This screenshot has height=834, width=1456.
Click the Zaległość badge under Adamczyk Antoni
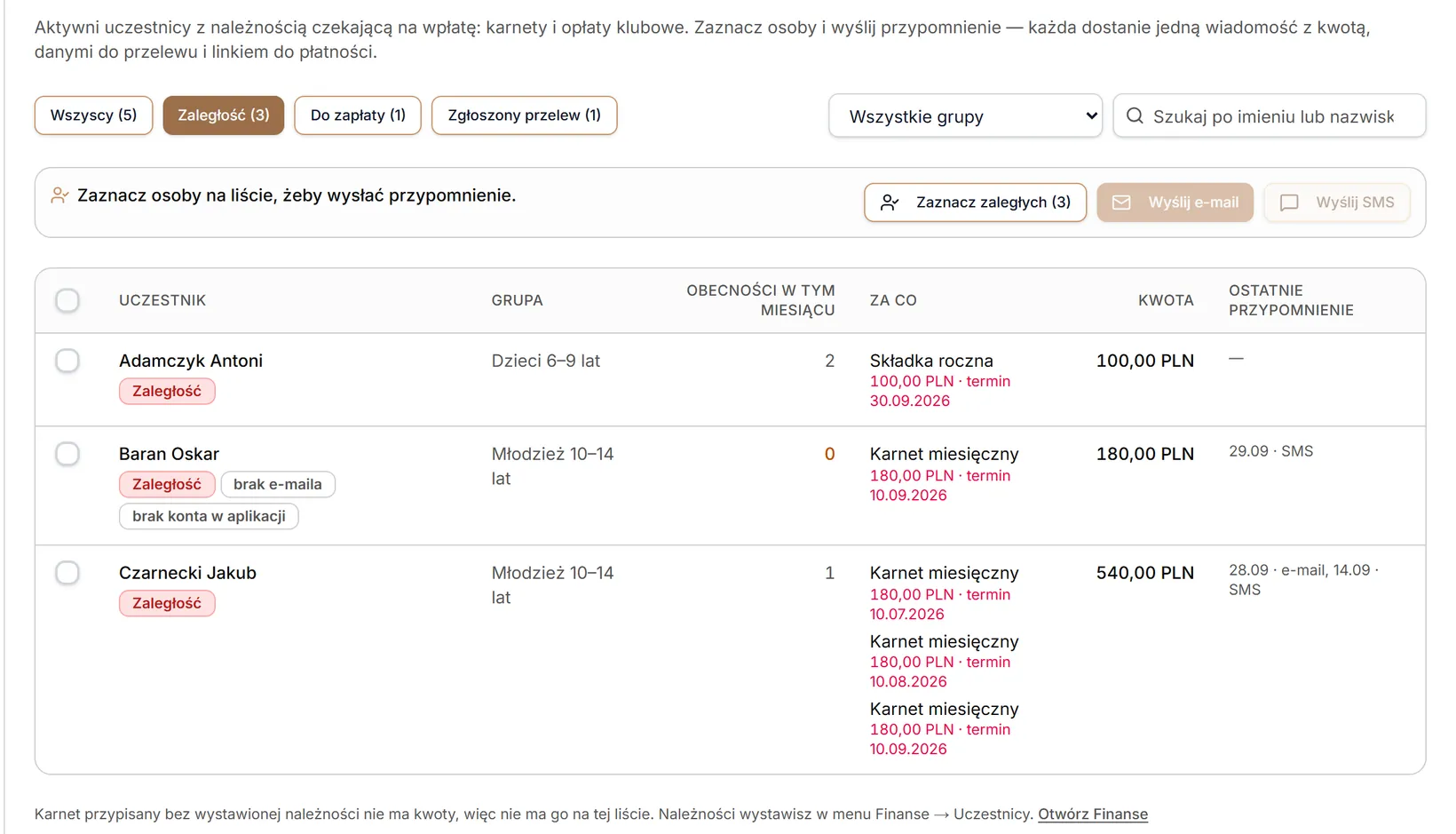click(167, 391)
